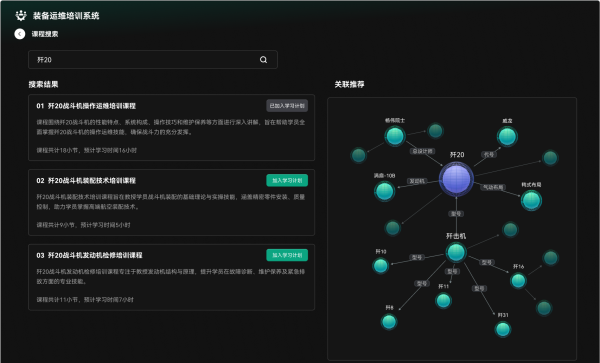
Task: Select the 歼8 graph node
Action: click(389, 322)
